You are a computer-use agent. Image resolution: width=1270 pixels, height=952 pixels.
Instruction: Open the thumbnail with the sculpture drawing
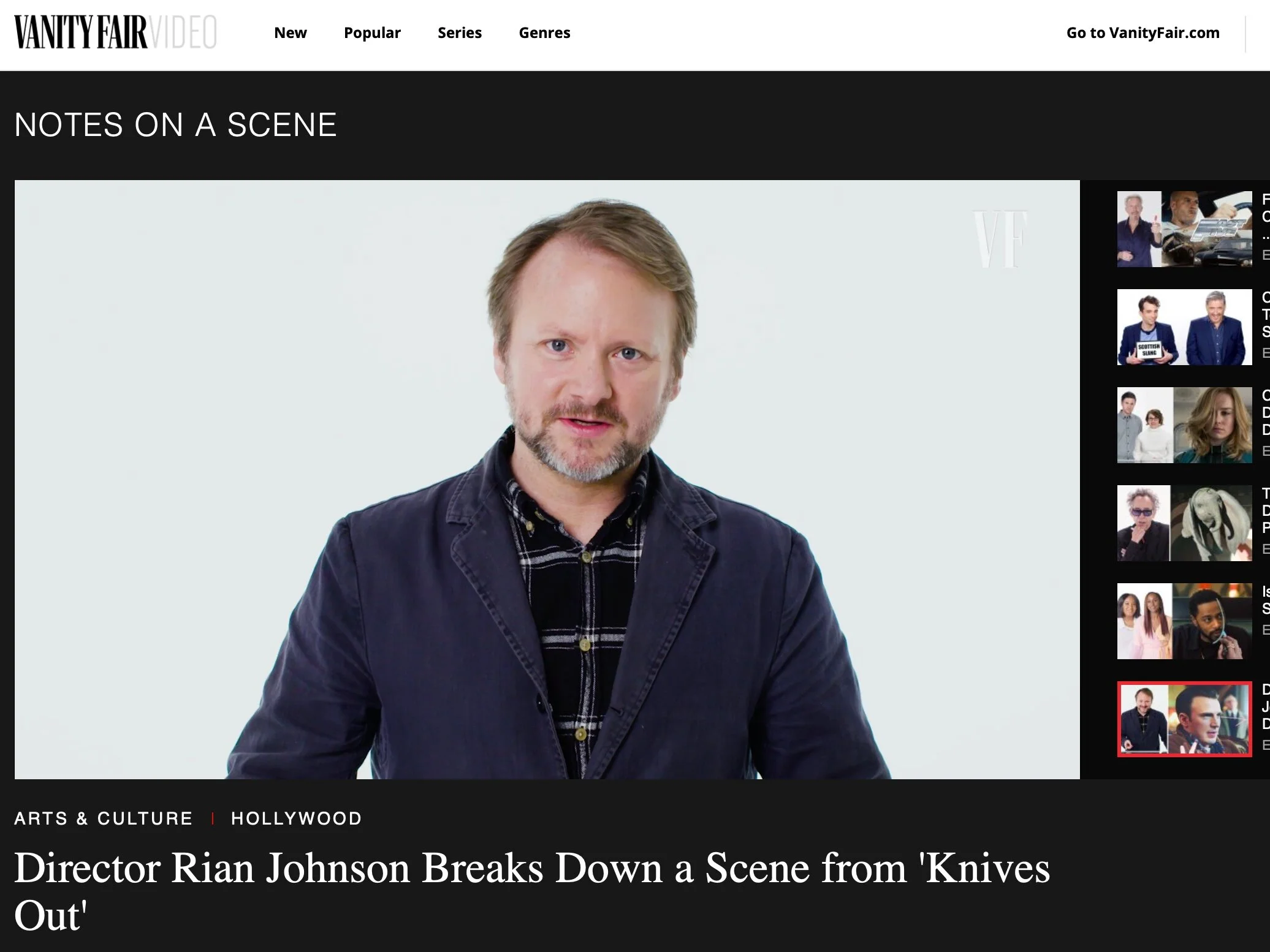pyautogui.click(x=1184, y=523)
